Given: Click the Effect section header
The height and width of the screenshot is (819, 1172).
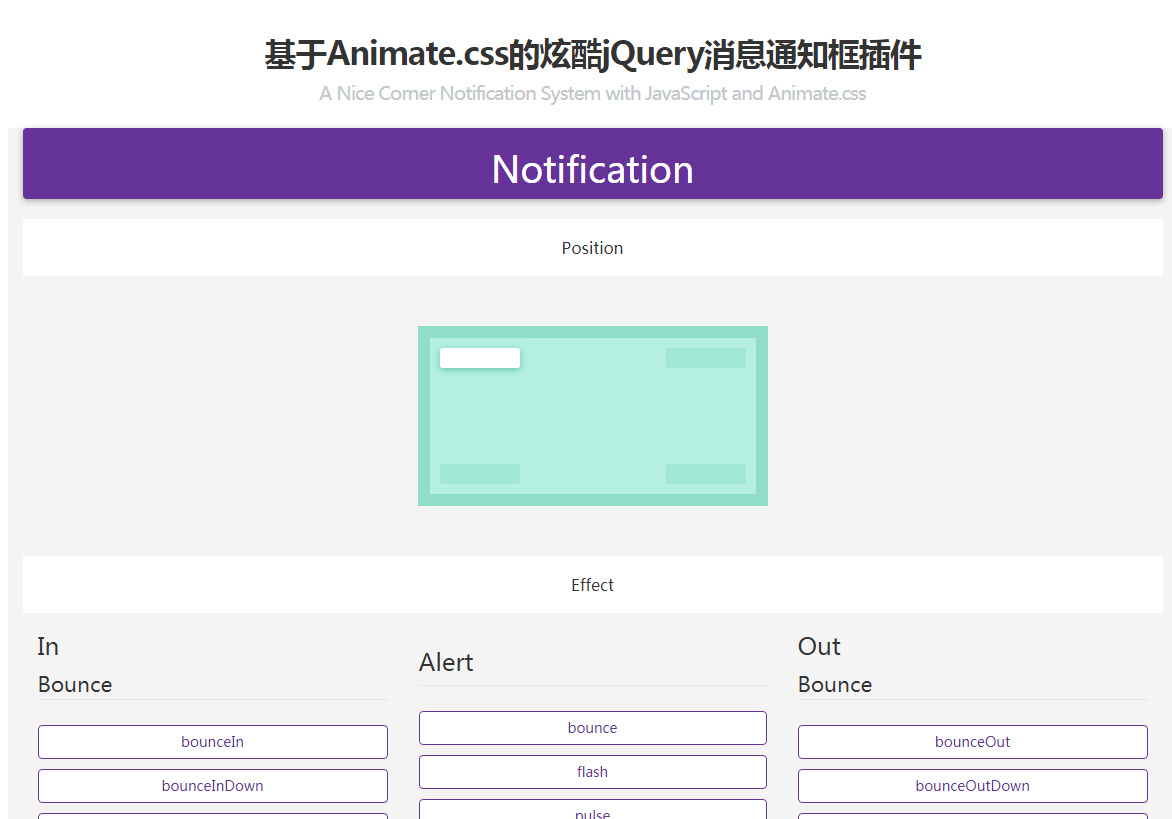Looking at the screenshot, I should pos(593,585).
